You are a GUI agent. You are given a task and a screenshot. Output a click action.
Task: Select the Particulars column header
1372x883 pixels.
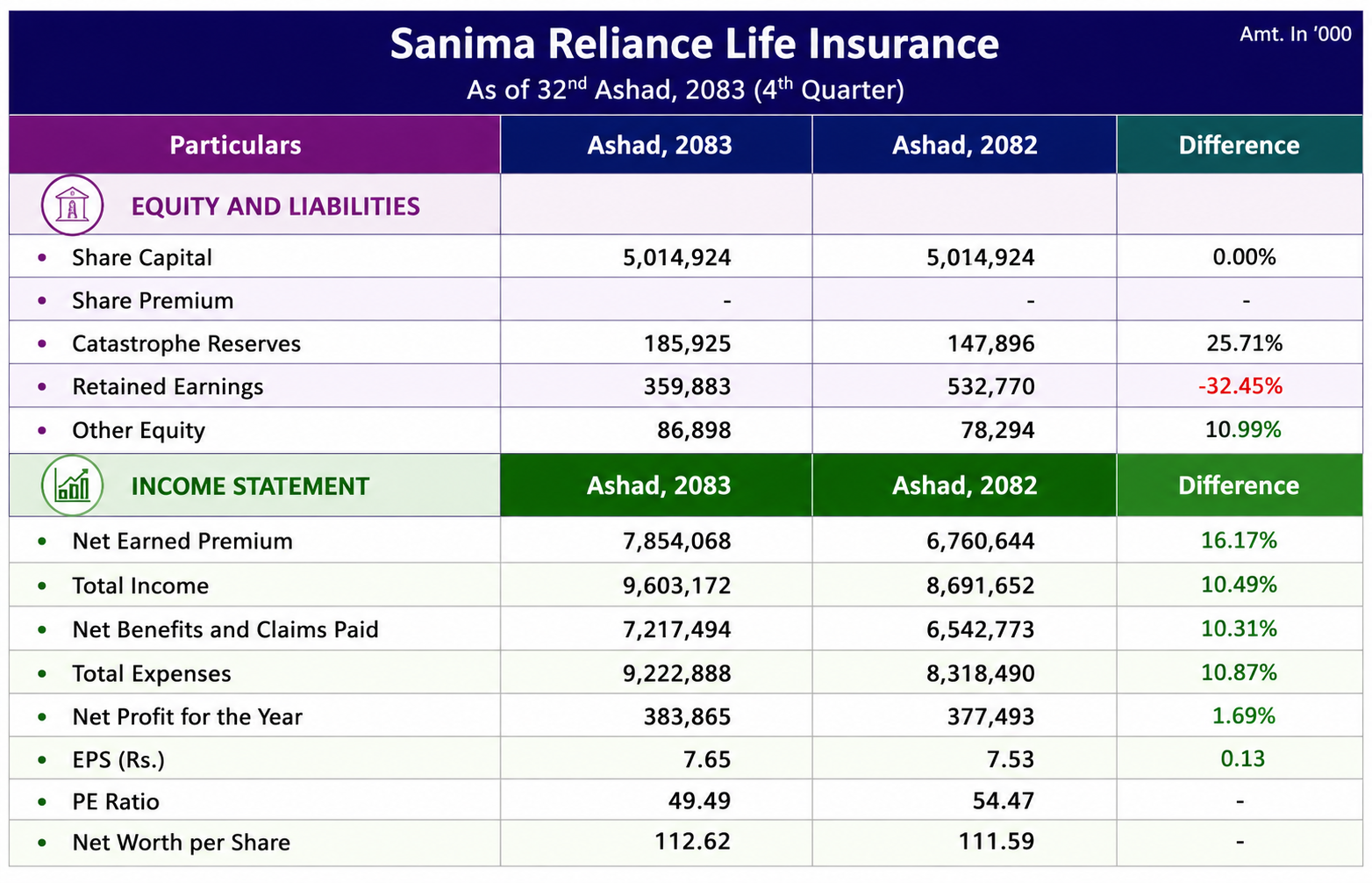pos(235,145)
